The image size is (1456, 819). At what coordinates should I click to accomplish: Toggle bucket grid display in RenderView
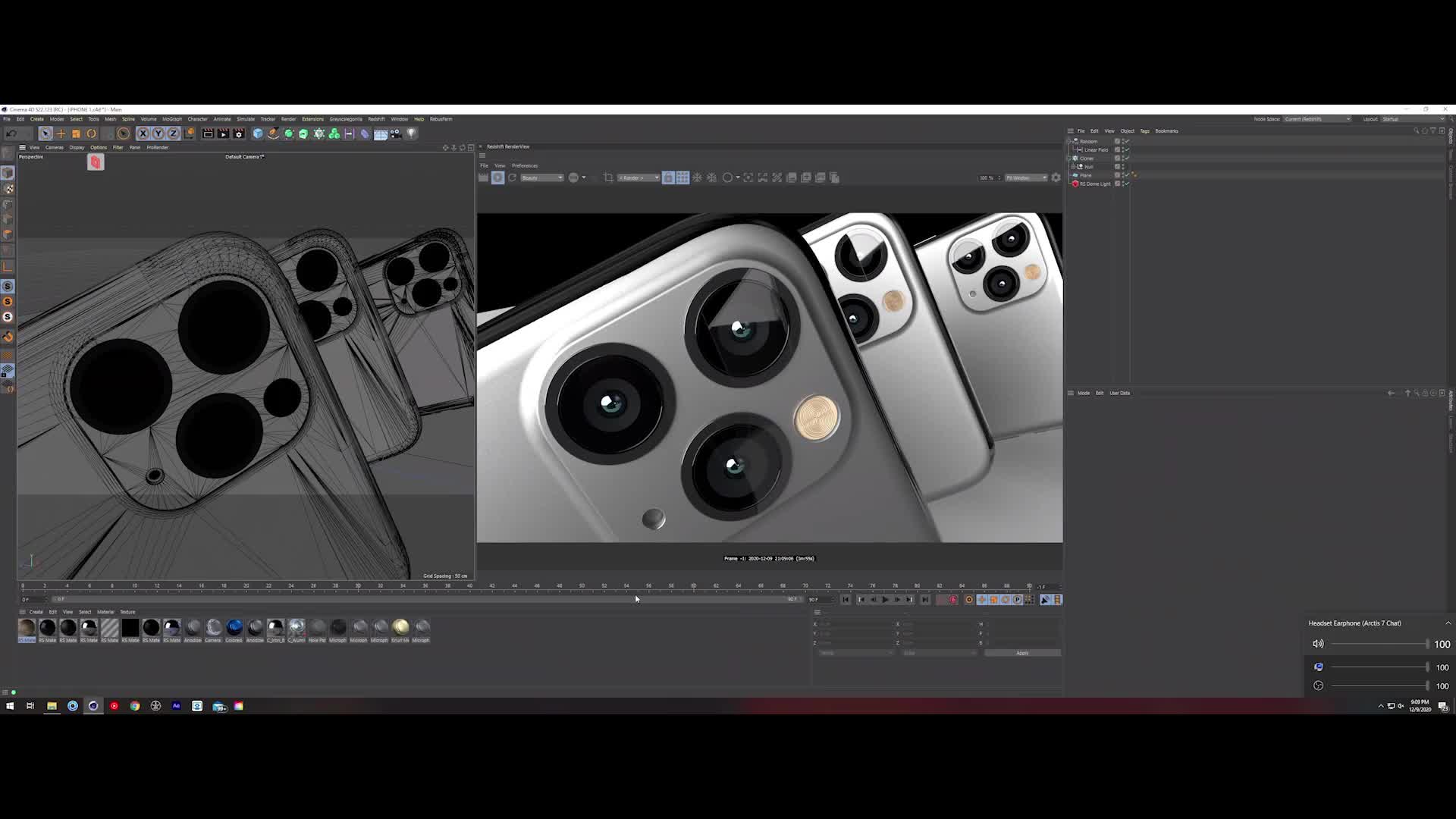(x=682, y=177)
